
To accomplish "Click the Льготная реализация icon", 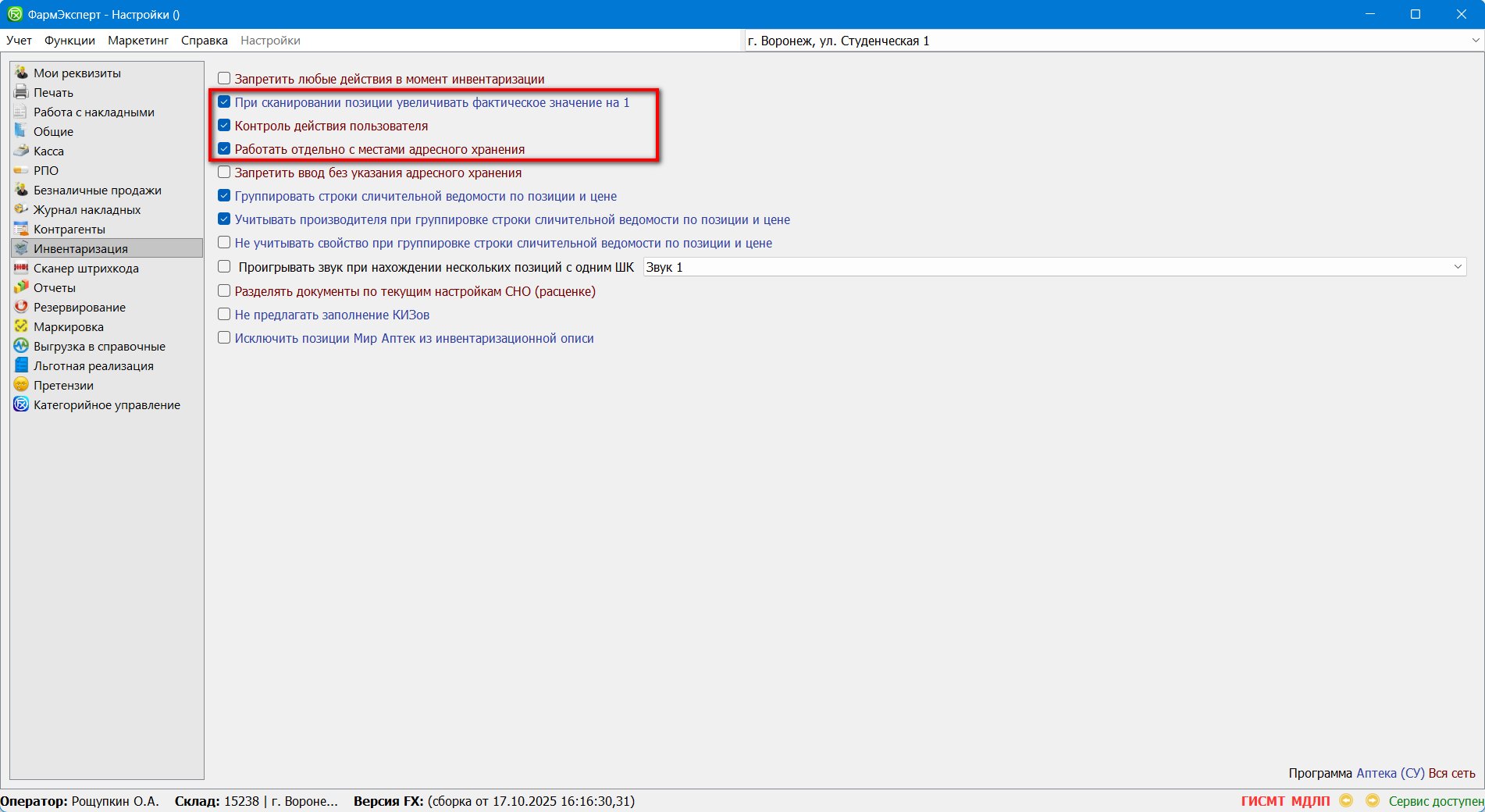I will [x=21, y=365].
